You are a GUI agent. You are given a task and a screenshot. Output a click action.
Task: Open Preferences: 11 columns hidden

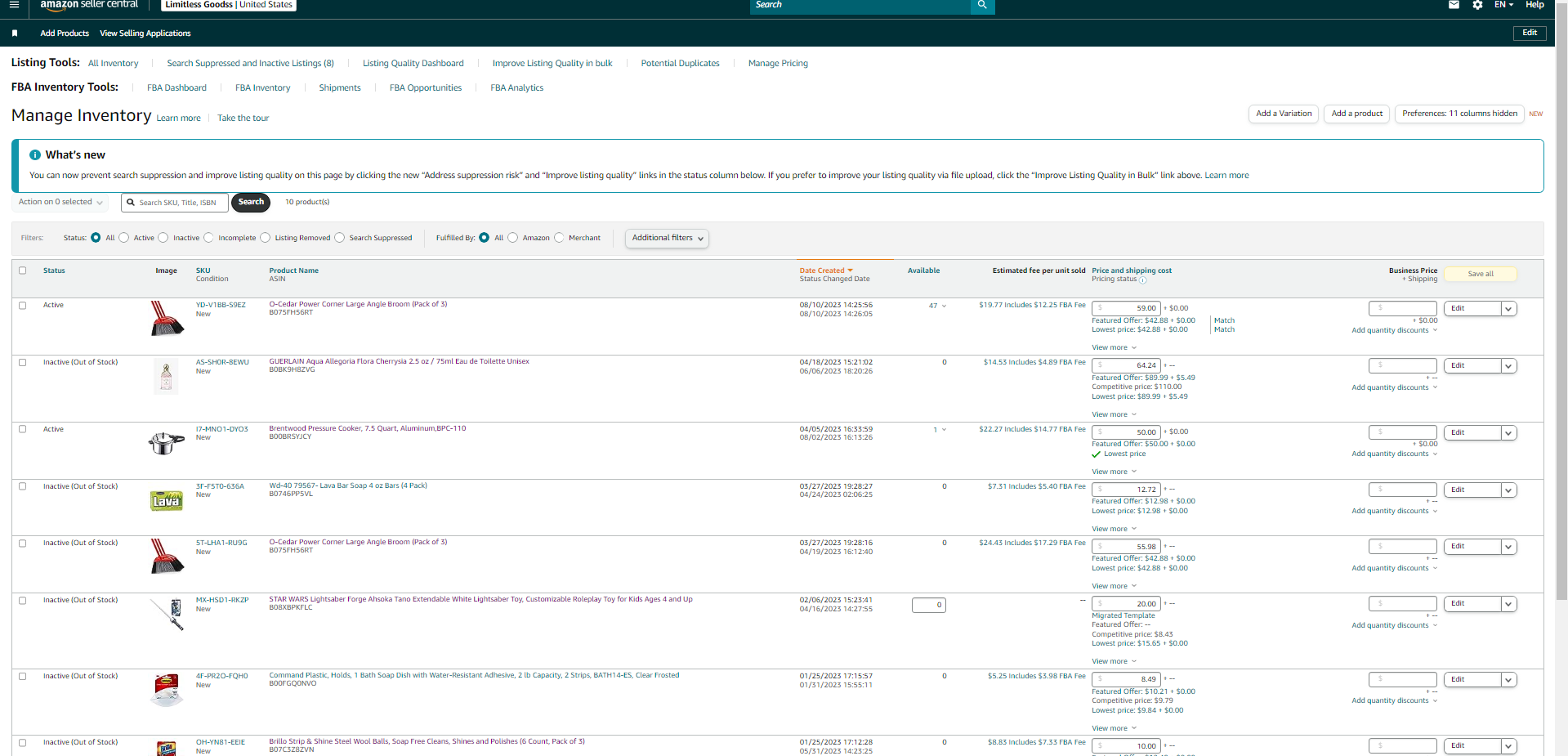click(x=1460, y=114)
